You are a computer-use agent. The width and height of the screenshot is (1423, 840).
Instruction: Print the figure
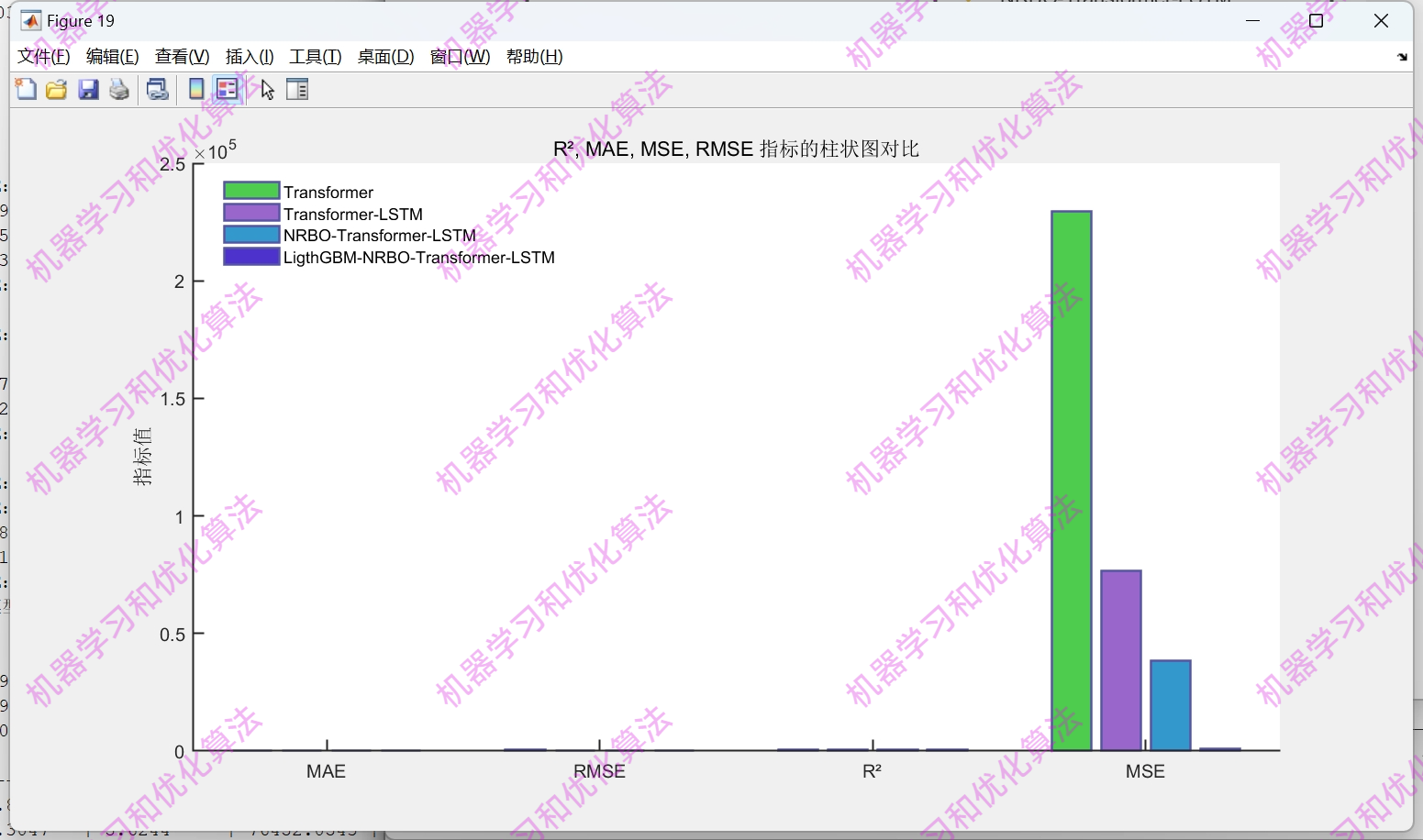(x=118, y=89)
